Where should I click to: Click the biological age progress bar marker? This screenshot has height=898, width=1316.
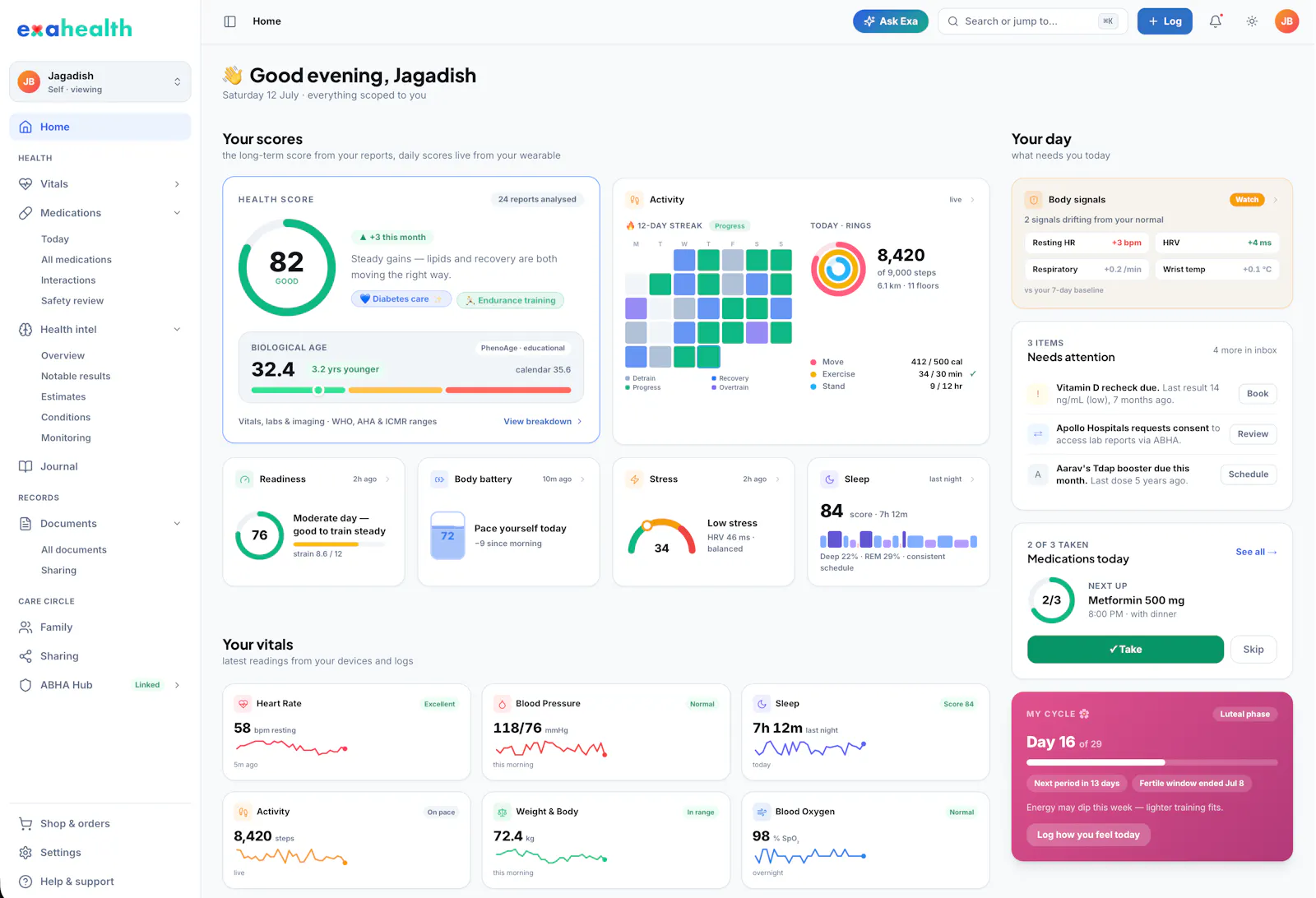(318, 391)
